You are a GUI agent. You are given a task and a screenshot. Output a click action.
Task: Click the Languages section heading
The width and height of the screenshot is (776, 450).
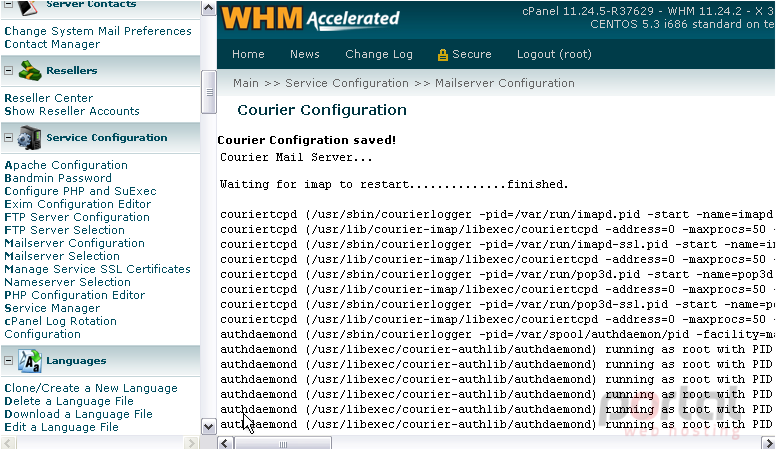(76, 361)
